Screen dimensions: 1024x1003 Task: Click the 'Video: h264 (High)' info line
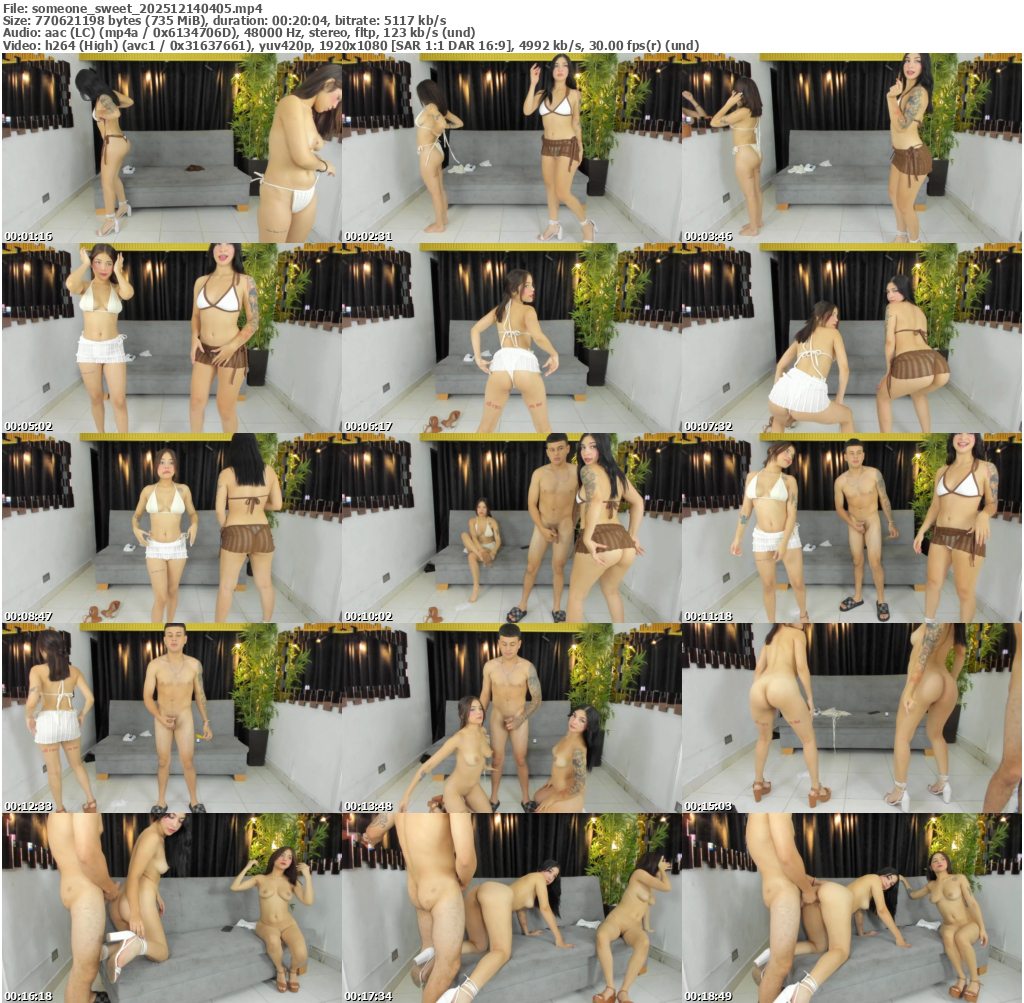(x=351, y=46)
